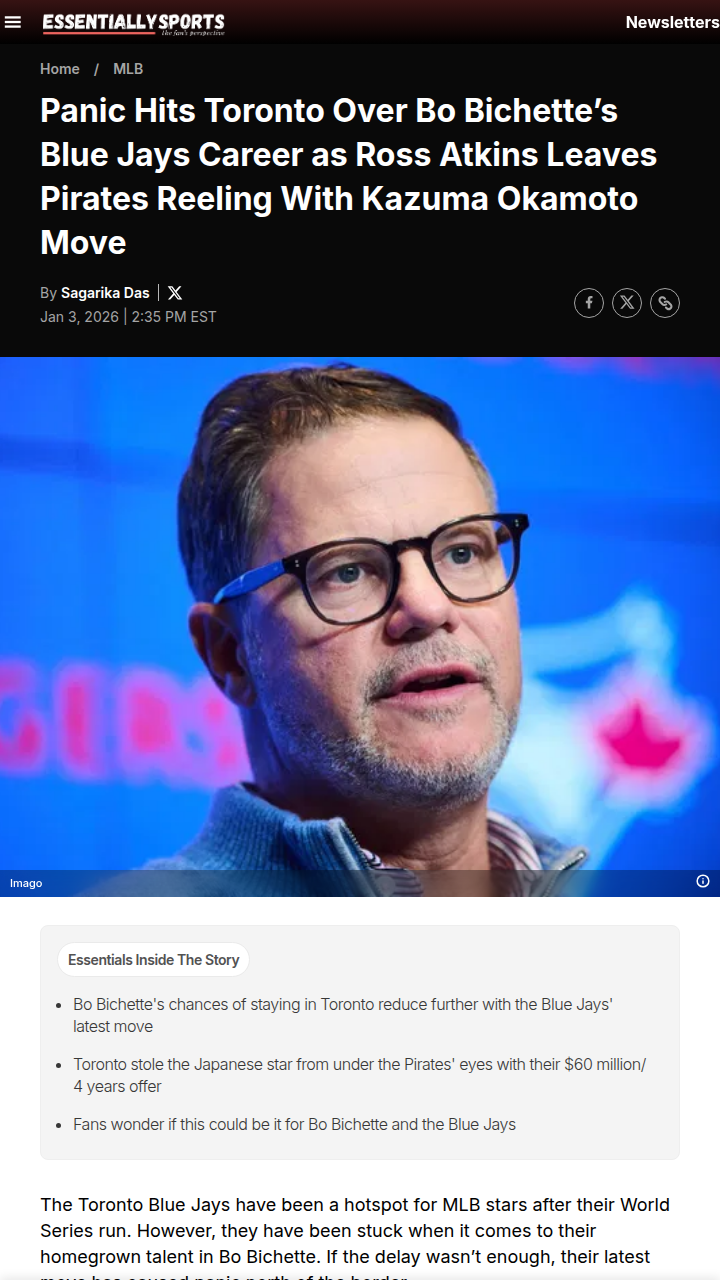This screenshot has width=720, height=1280.
Task: Click the Imago photo credit
Action: [26, 883]
